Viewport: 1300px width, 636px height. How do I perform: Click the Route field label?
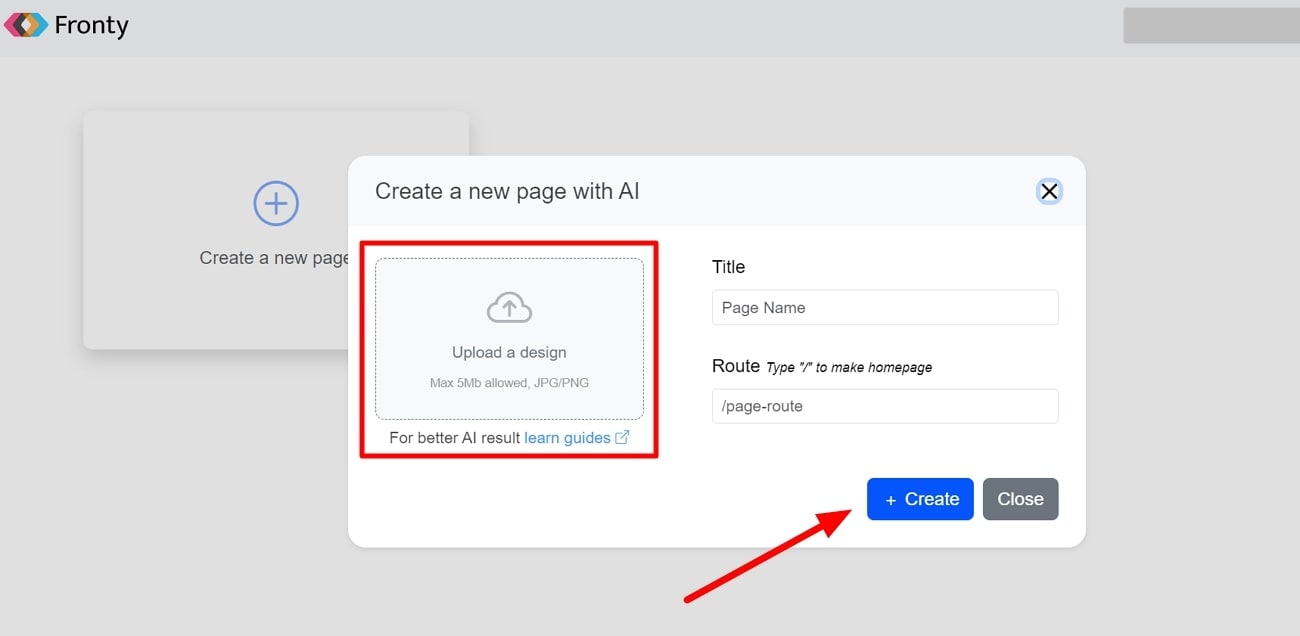(x=736, y=366)
